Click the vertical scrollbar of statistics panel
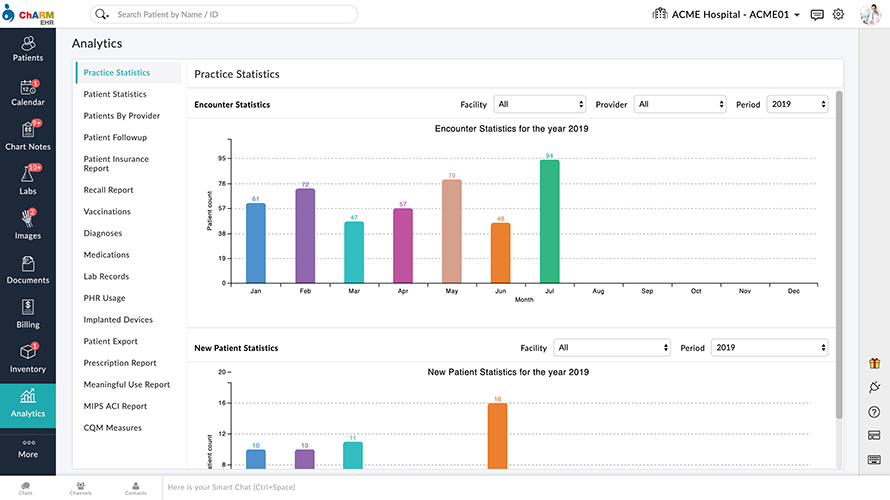890x500 pixels. click(839, 255)
